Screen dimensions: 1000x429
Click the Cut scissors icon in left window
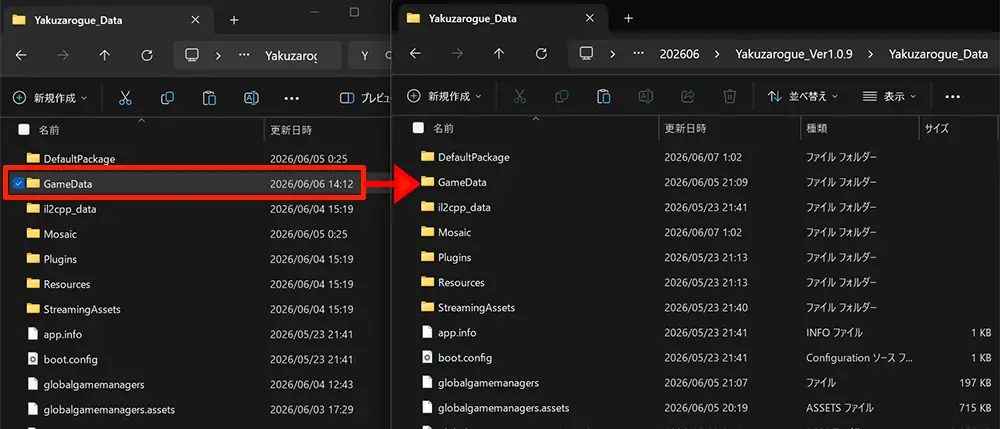coord(125,98)
